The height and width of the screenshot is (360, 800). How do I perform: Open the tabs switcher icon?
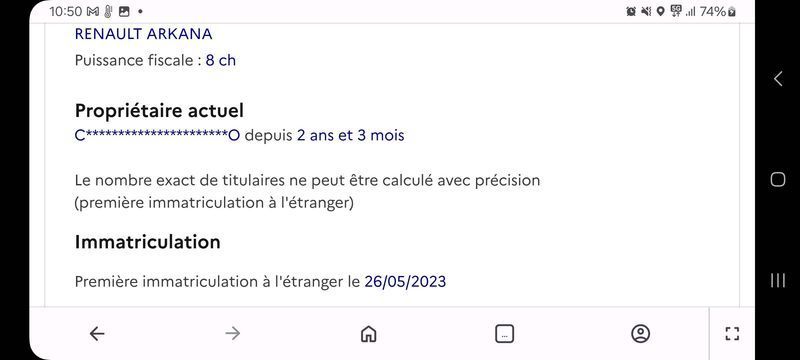click(x=505, y=334)
